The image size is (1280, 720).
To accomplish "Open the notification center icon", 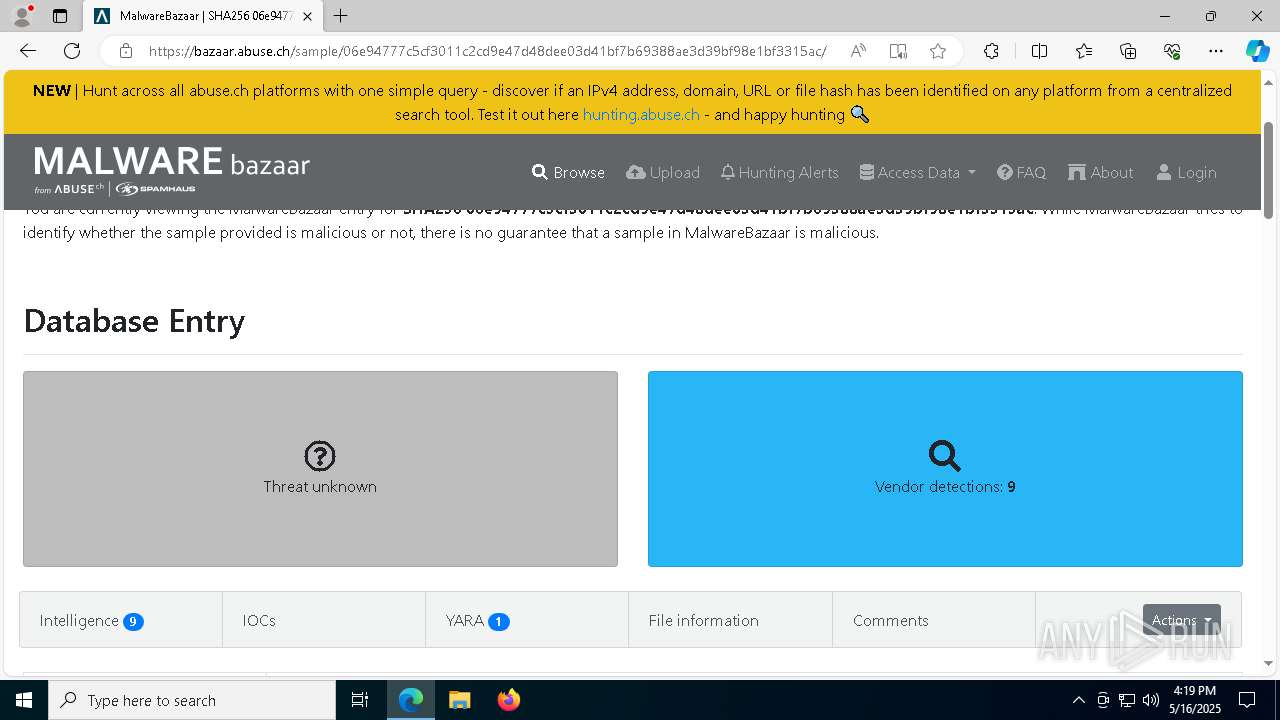I will click(x=1247, y=700).
